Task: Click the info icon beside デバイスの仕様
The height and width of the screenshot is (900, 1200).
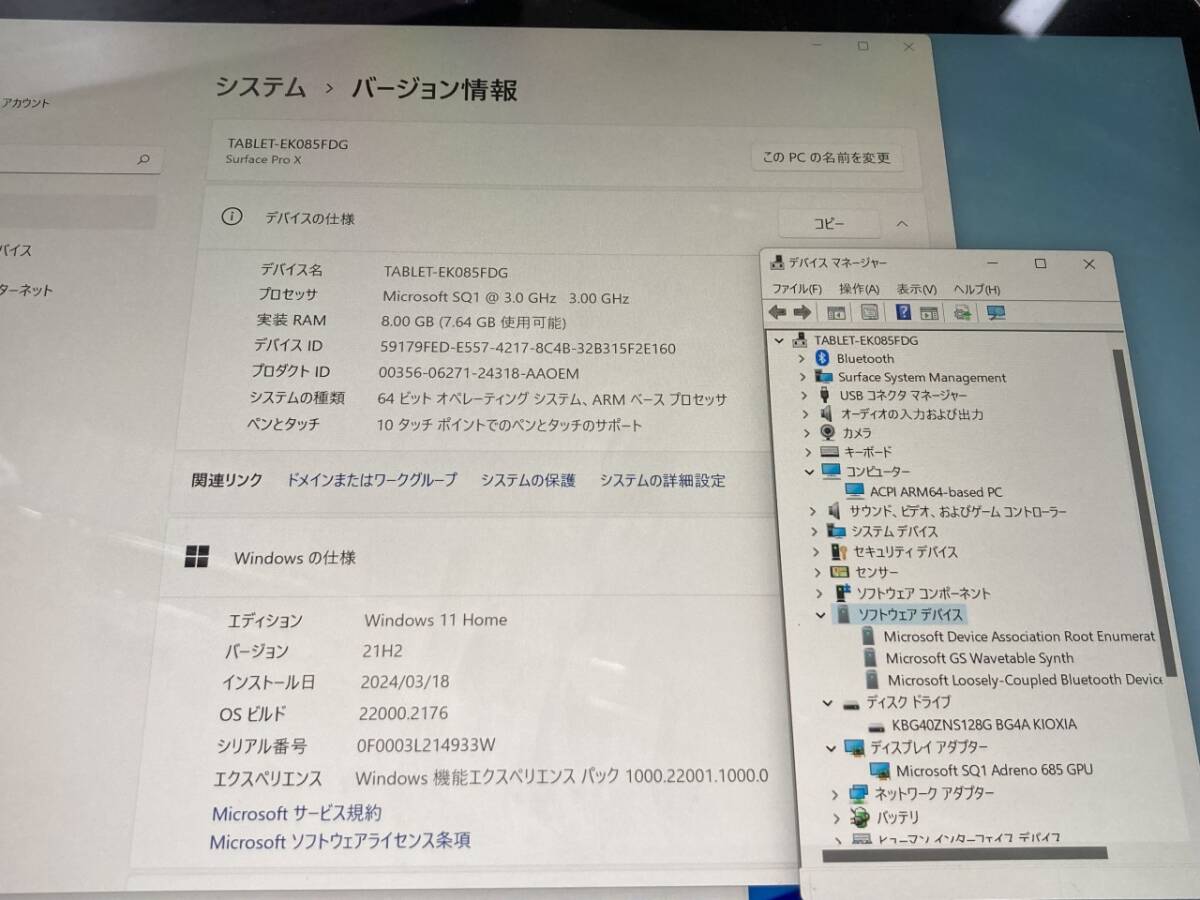Action: click(231, 217)
